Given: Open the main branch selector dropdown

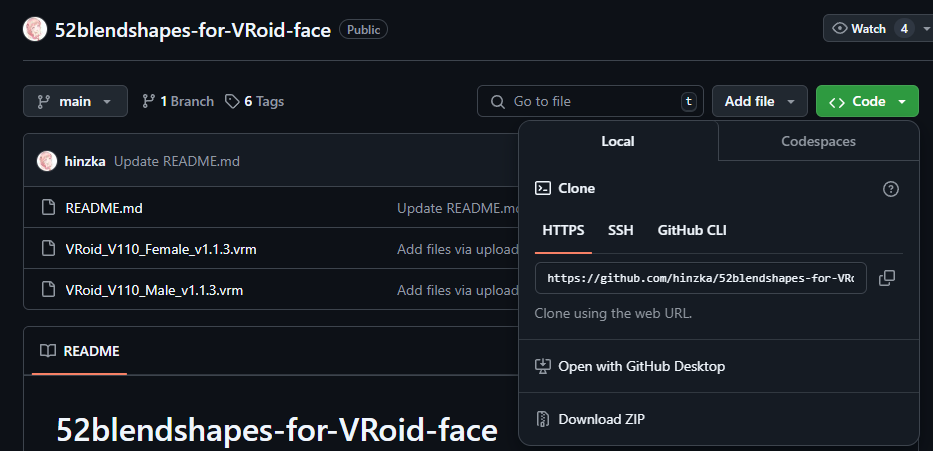Looking at the screenshot, I should click(76, 101).
